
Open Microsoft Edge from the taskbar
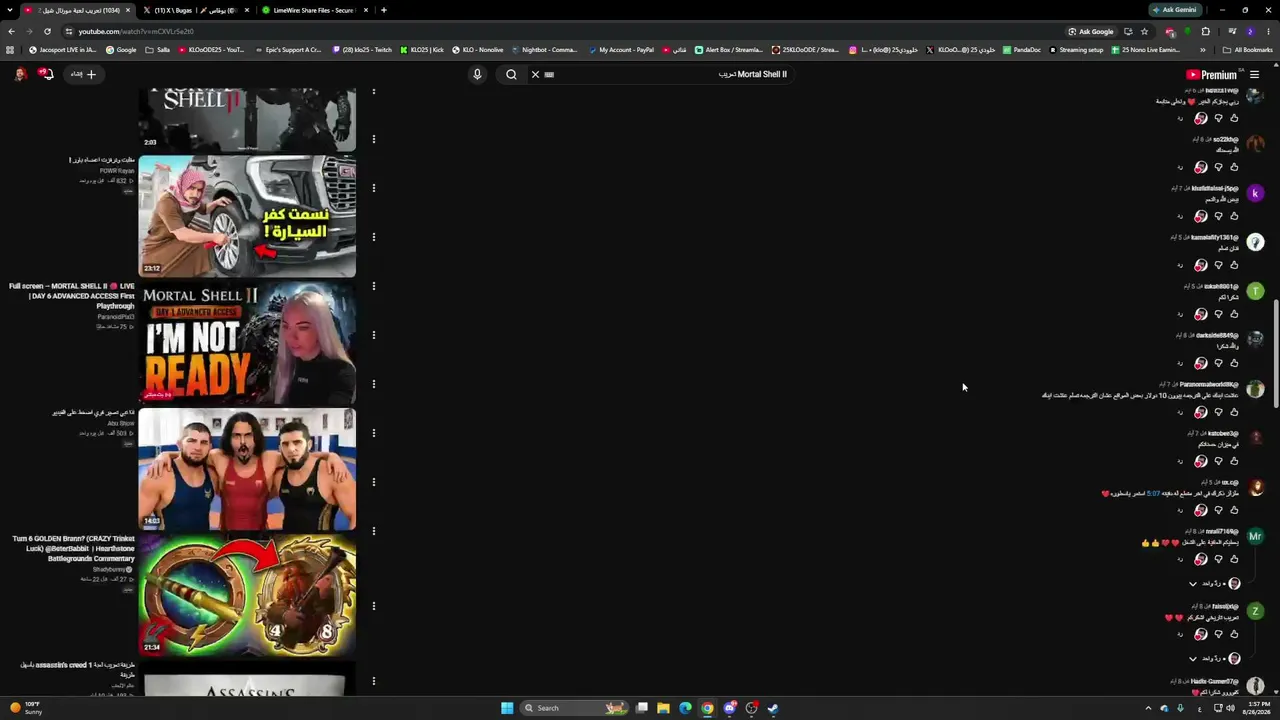(x=685, y=708)
